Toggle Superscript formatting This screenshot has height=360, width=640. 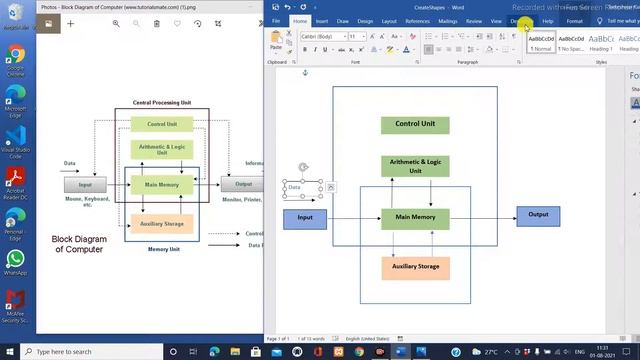pos(361,49)
